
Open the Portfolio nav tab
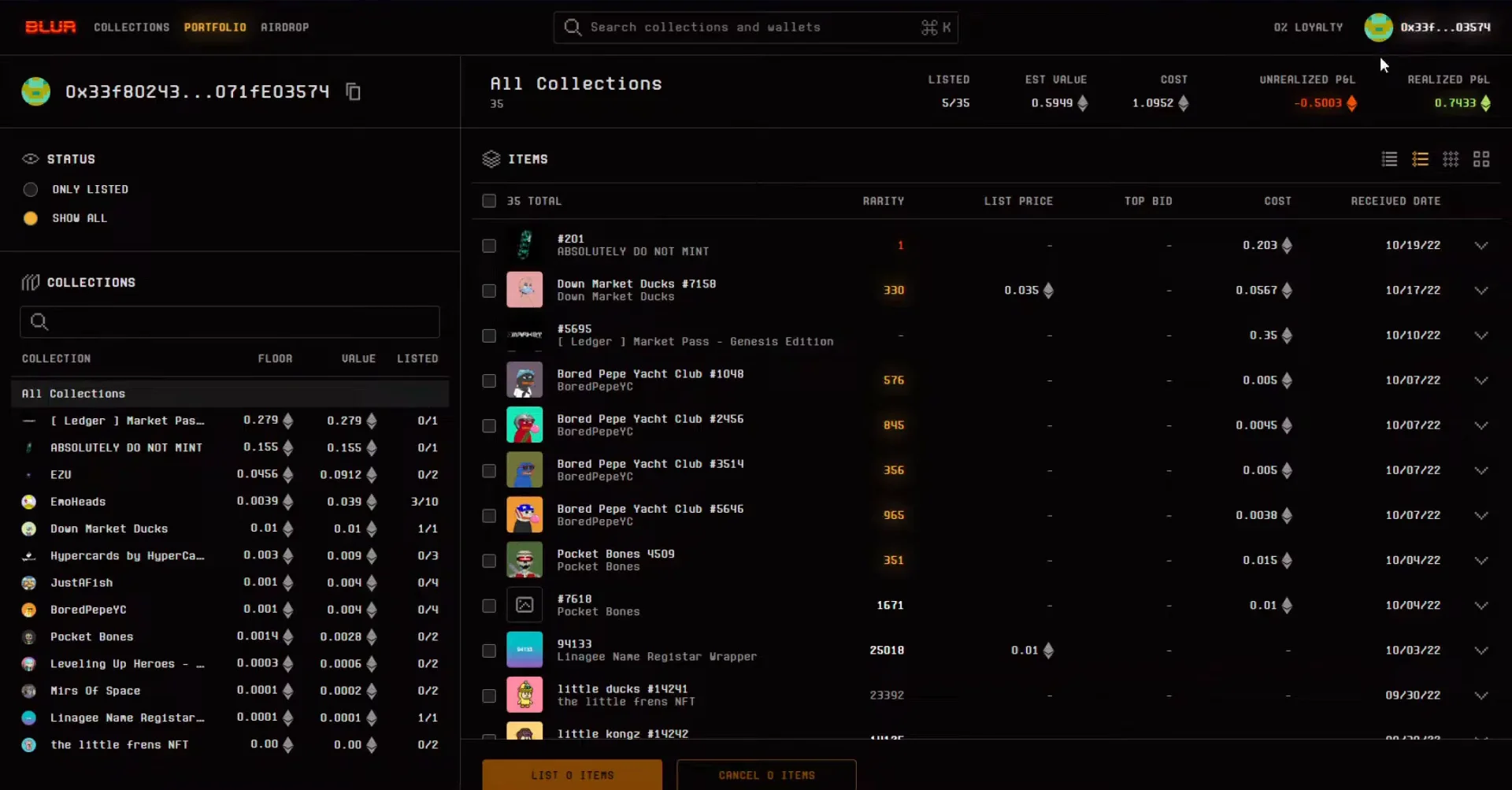[215, 28]
